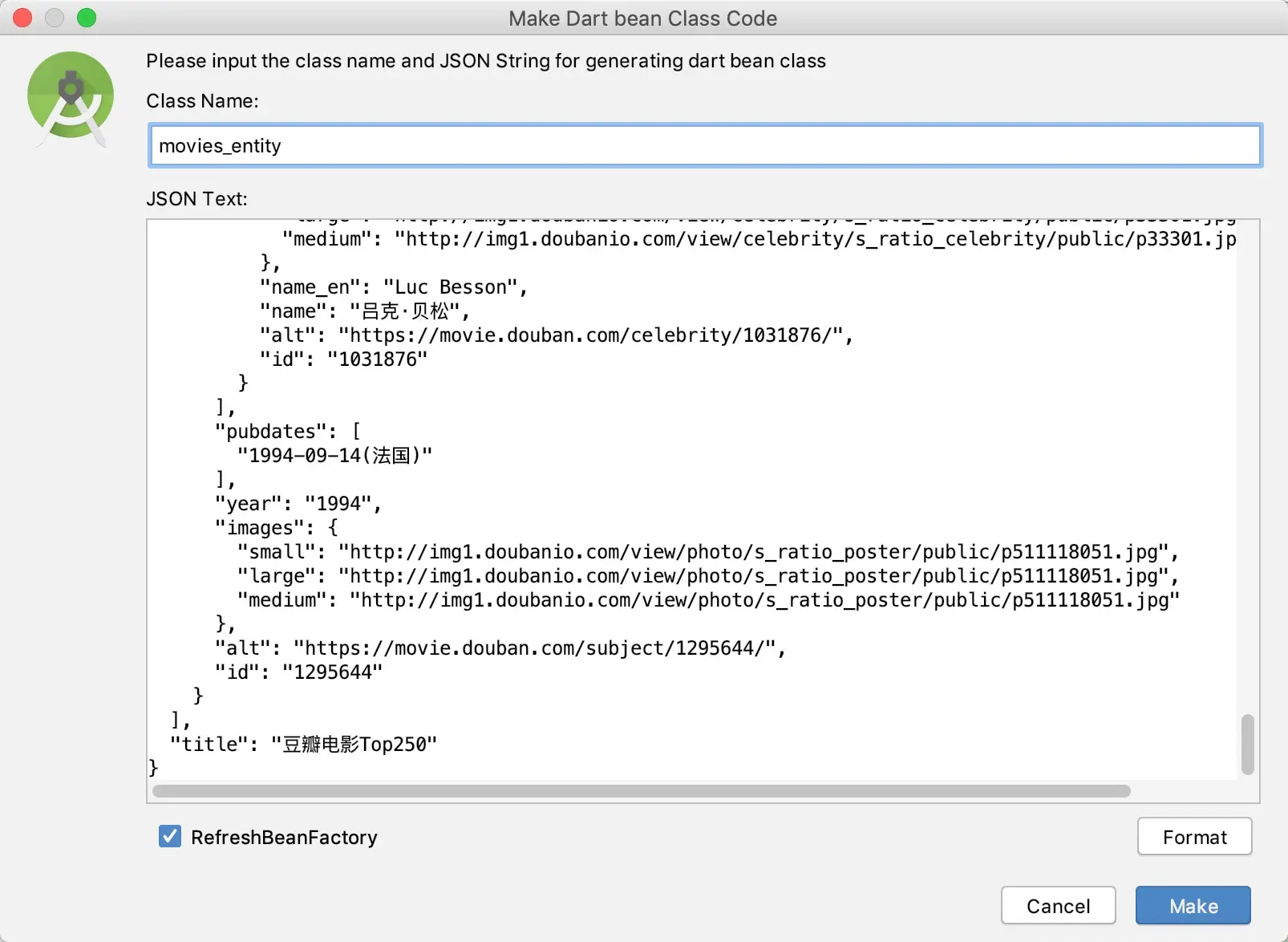This screenshot has height=942, width=1288.
Task: Focus the Class Name input field
Action: 705,145
